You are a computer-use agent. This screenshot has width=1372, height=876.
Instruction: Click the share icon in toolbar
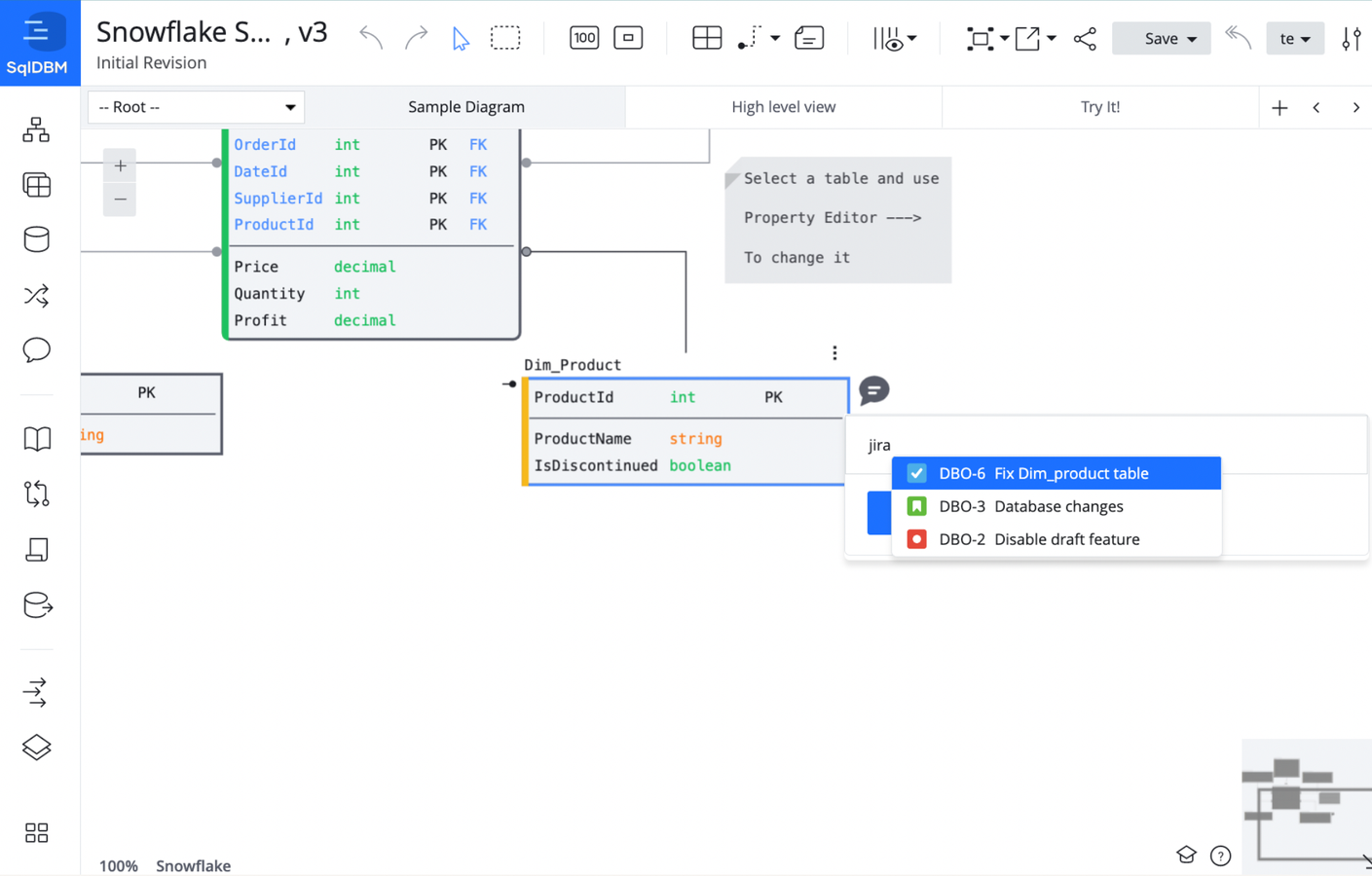point(1085,38)
